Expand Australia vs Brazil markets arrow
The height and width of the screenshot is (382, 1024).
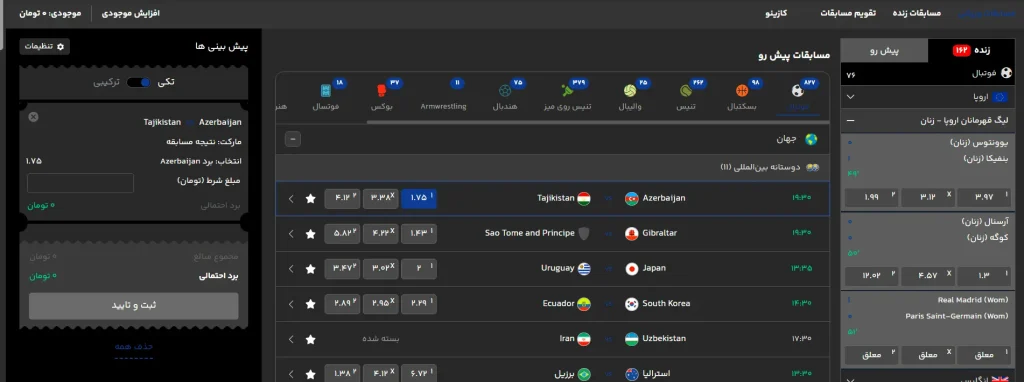click(x=291, y=375)
